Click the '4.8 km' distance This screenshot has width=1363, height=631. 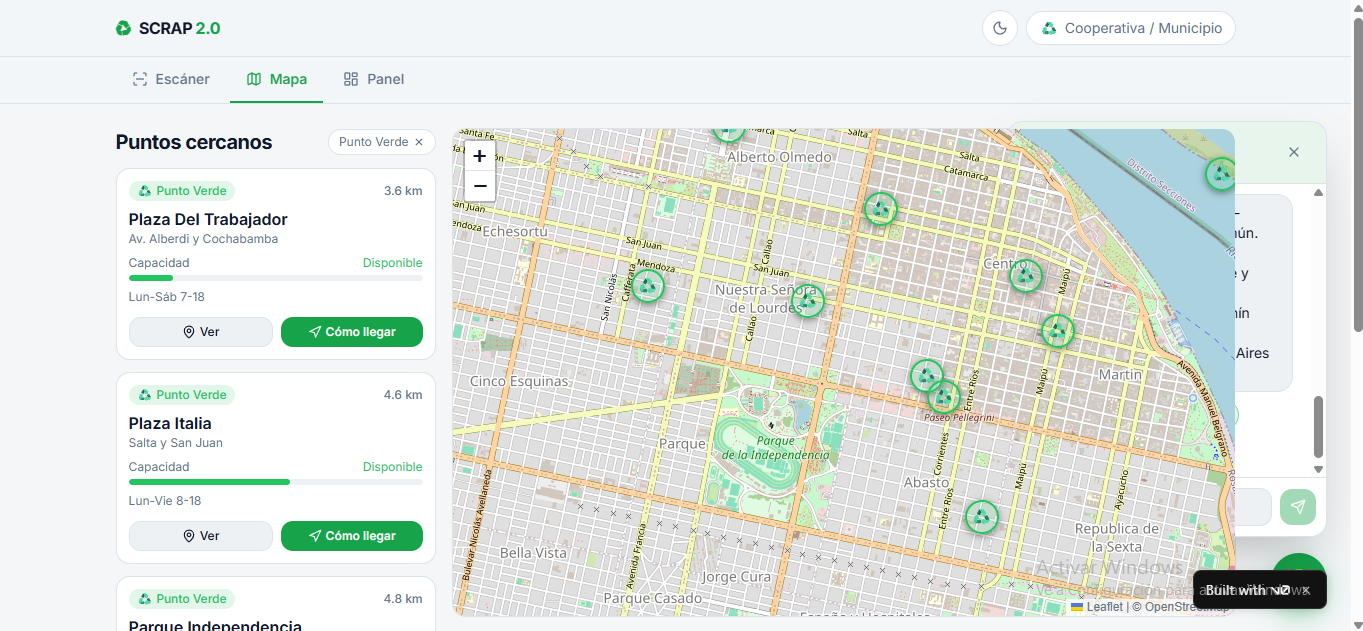(x=403, y=599)
